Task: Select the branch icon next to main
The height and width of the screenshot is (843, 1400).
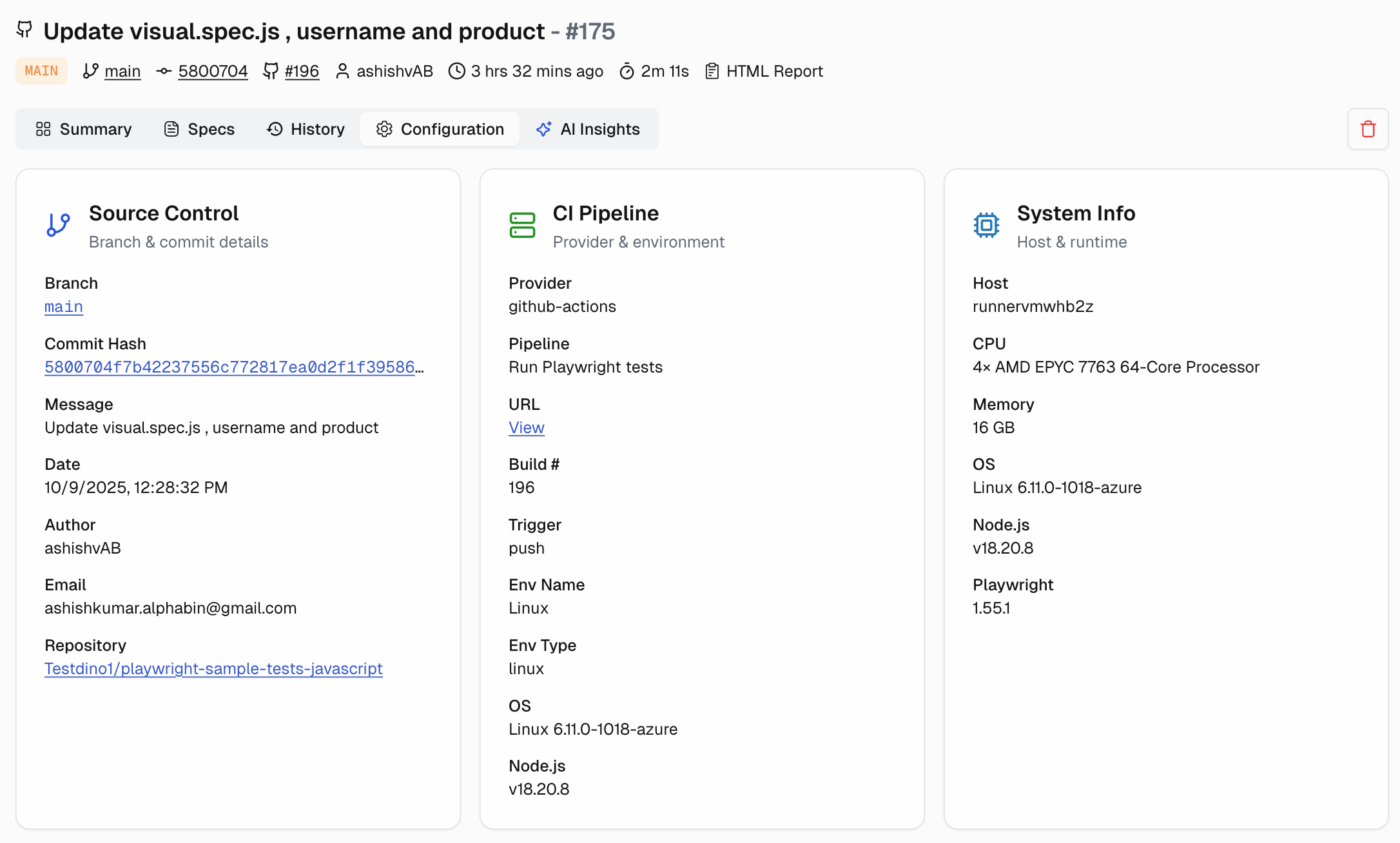Action: pos(90,71)
